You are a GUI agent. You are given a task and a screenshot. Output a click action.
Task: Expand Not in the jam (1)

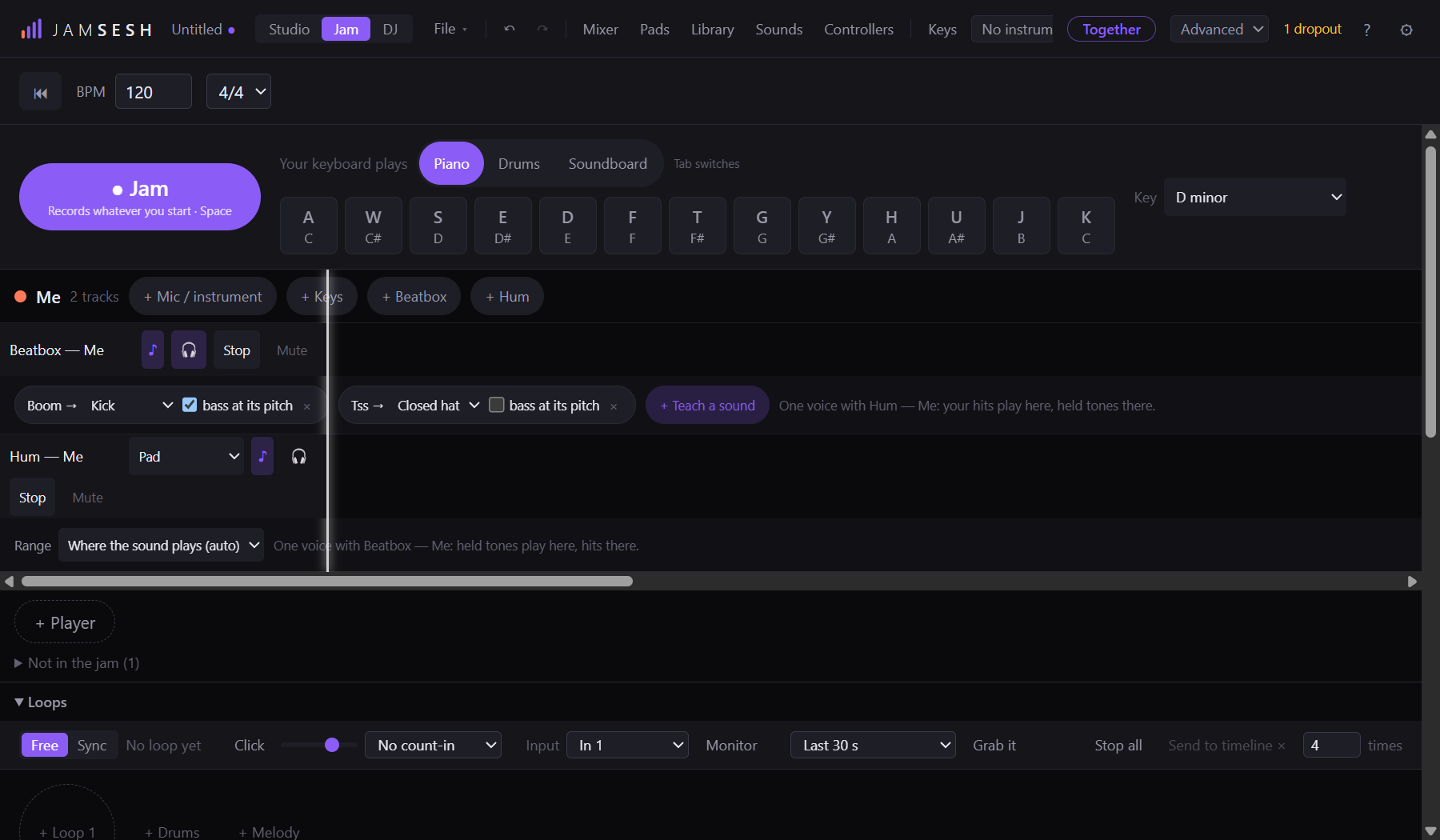coord(77,663)
